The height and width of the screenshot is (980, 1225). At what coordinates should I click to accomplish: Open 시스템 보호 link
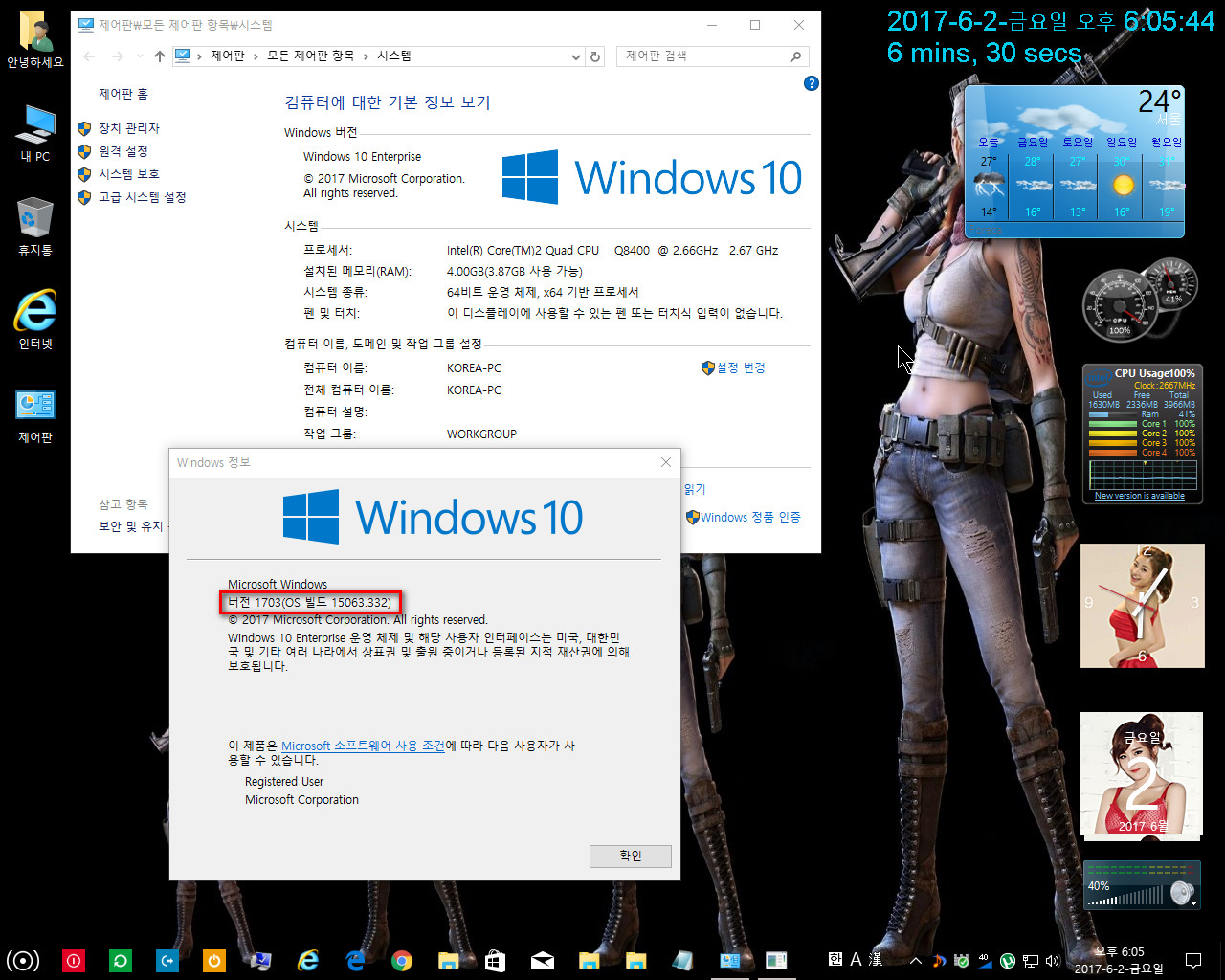(129, 174)
